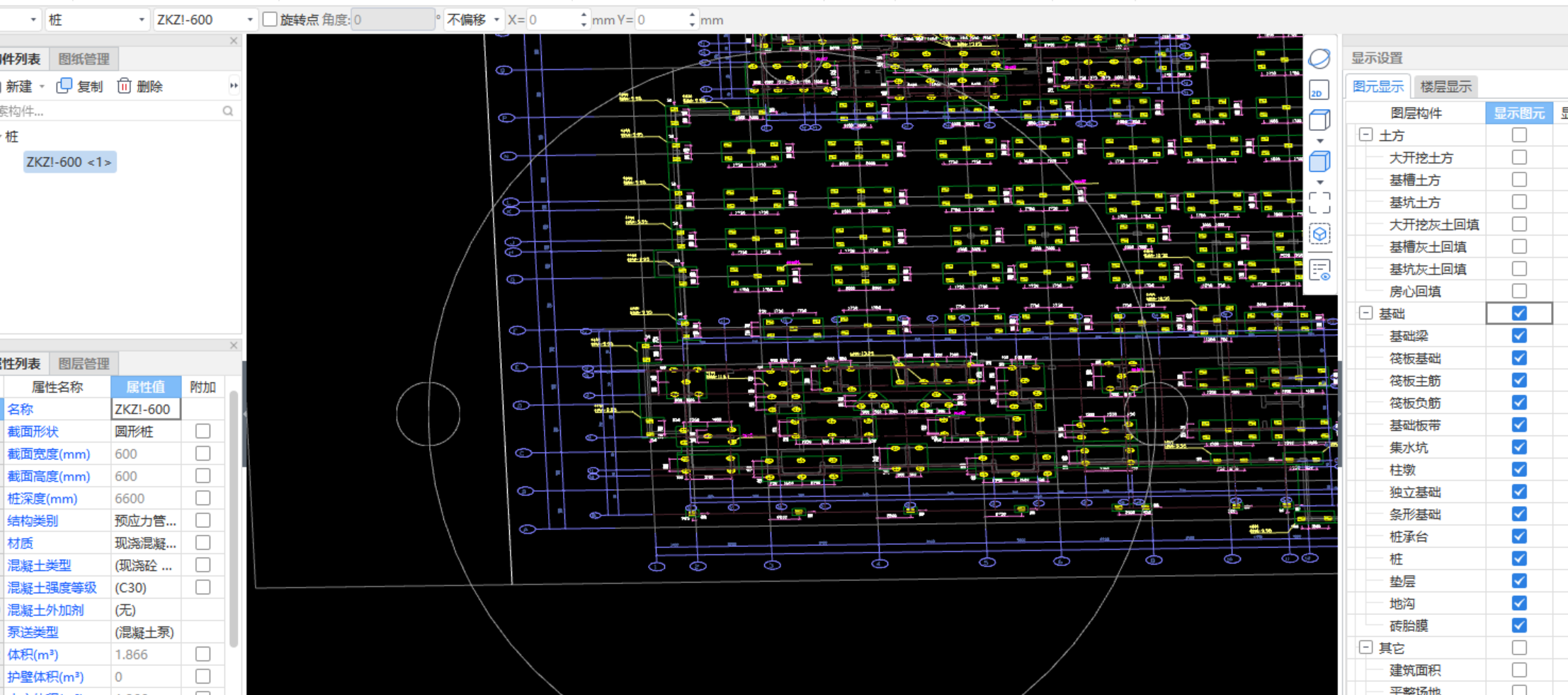This screenshot has width=1568, height=695.
Task: Click the X offset input field
Action: coord(552,20)
